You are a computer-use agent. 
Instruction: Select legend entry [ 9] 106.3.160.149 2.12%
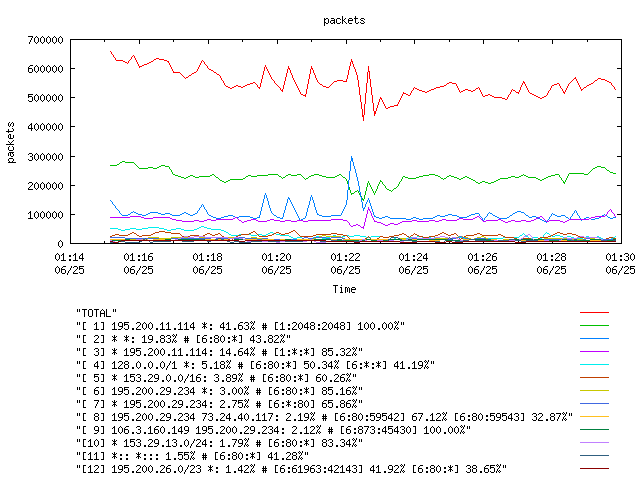click(x=273, y=430)
